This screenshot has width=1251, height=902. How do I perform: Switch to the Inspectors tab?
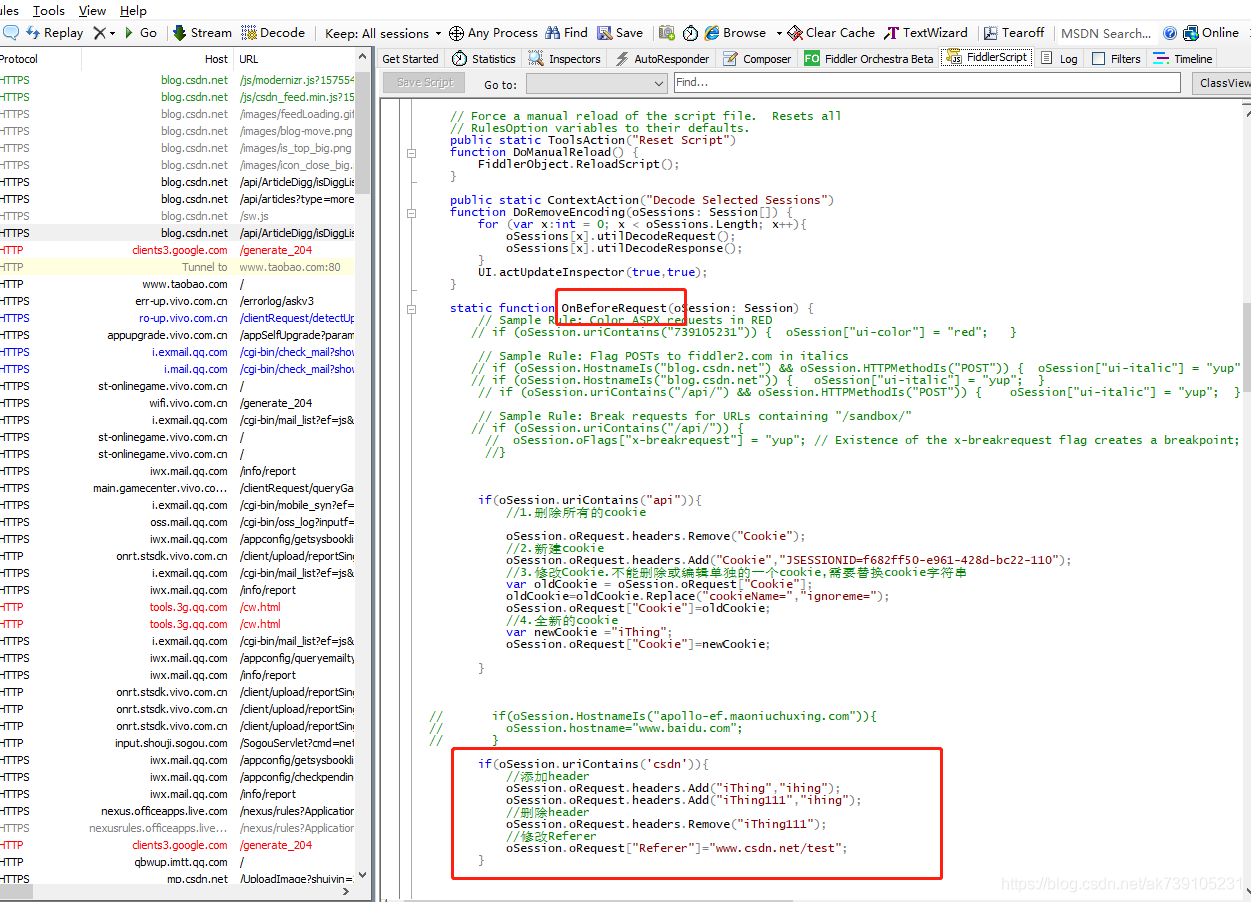tap(565, 59)
